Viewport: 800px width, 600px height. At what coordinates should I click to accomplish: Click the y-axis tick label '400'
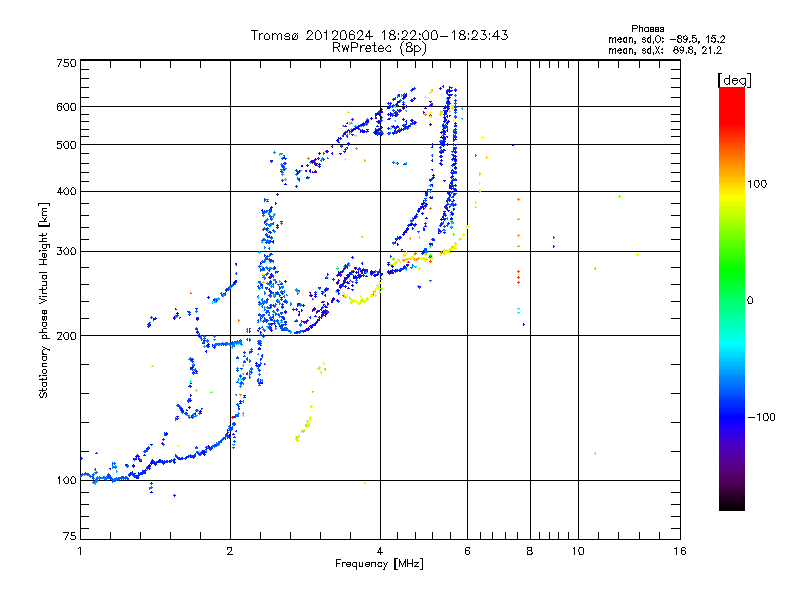click(66, 192)
